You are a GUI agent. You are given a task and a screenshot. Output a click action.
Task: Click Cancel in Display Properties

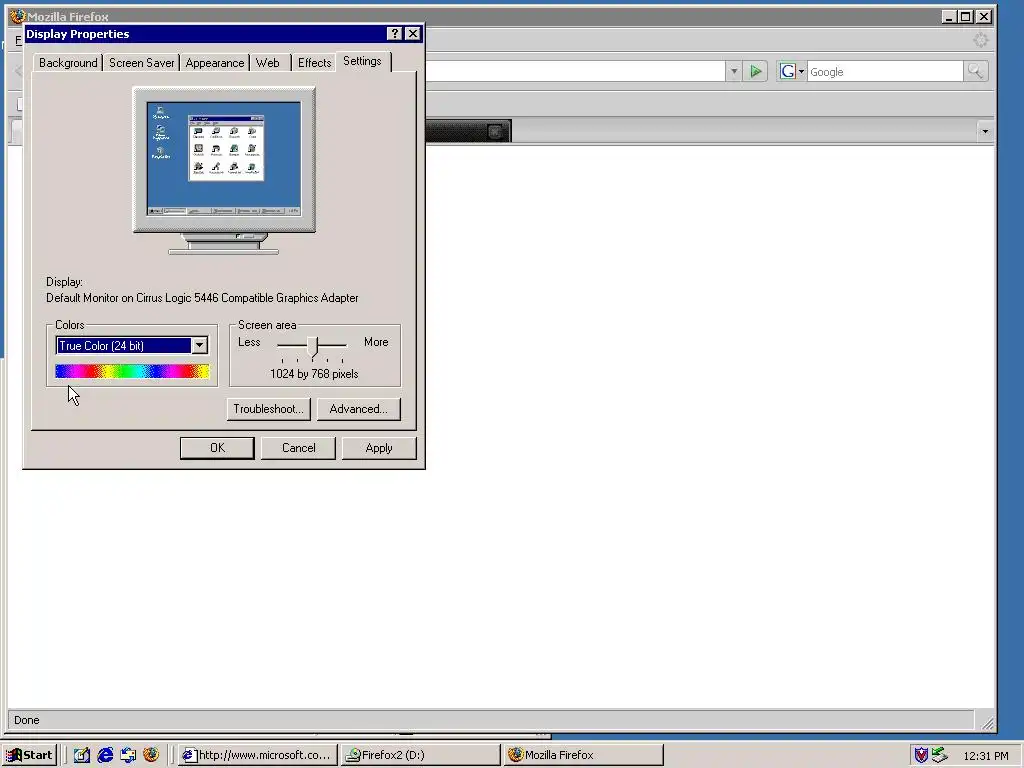tap(298, 448)
